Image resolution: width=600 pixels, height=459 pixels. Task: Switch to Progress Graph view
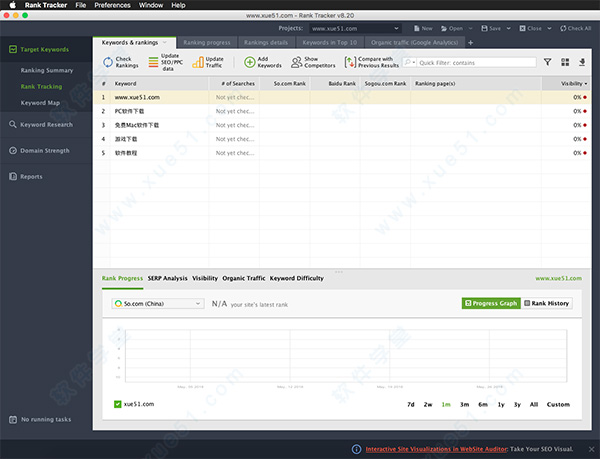pyautogui.click(x=491, y=303)
